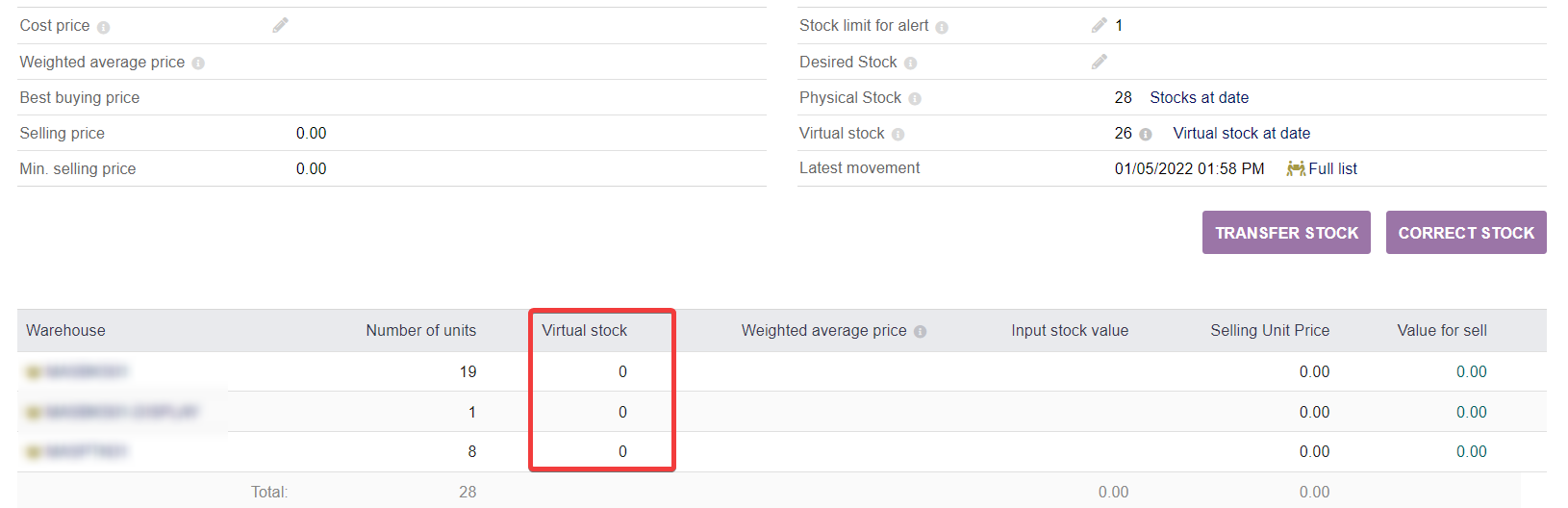Open the Virtual stock at date link
1568x508 pixels.
pyautogui.click(x=1242, y=133)
